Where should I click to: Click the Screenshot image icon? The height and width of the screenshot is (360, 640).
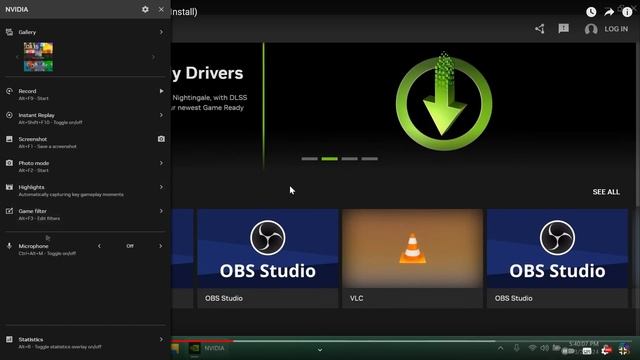tap(9, 139)
